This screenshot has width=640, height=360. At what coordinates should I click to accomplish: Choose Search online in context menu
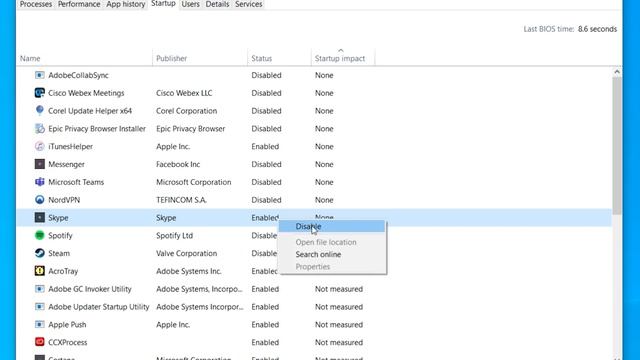[x=318, y=254]
